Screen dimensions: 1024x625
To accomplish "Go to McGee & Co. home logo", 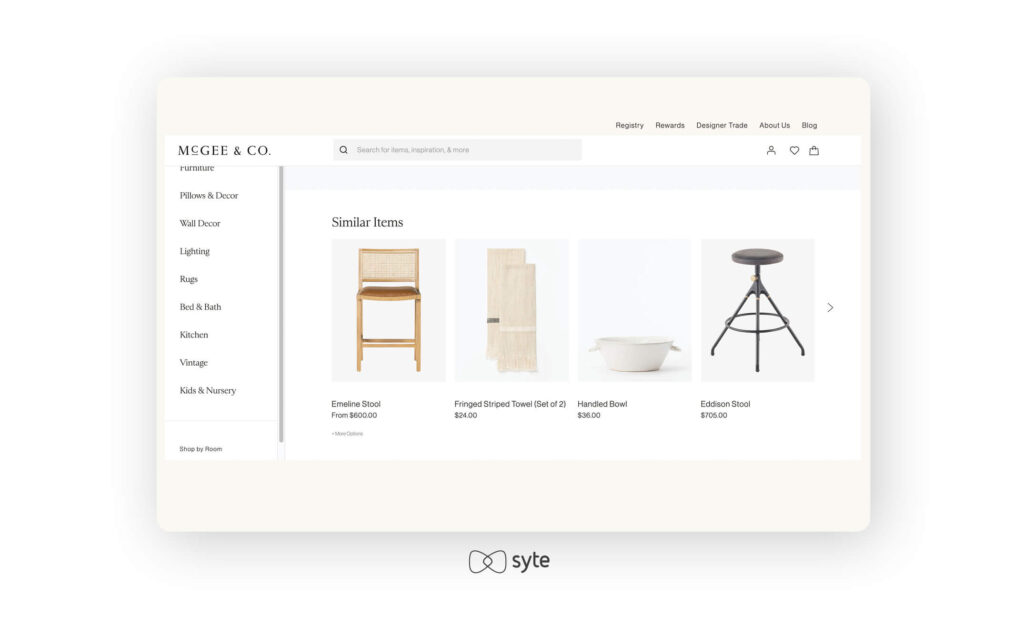I will click(x=224, y=150).
